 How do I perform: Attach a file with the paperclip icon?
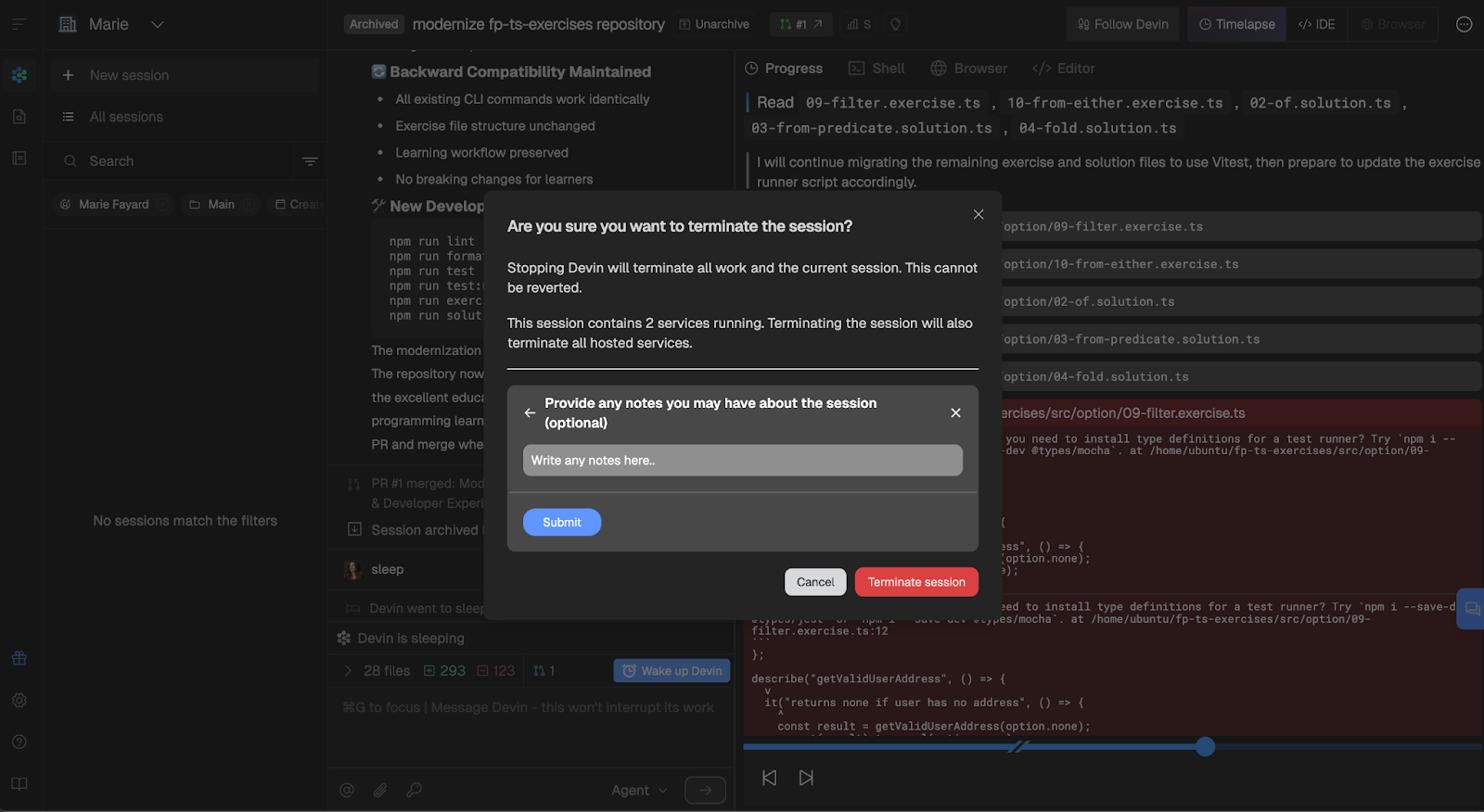pos(380,790)
